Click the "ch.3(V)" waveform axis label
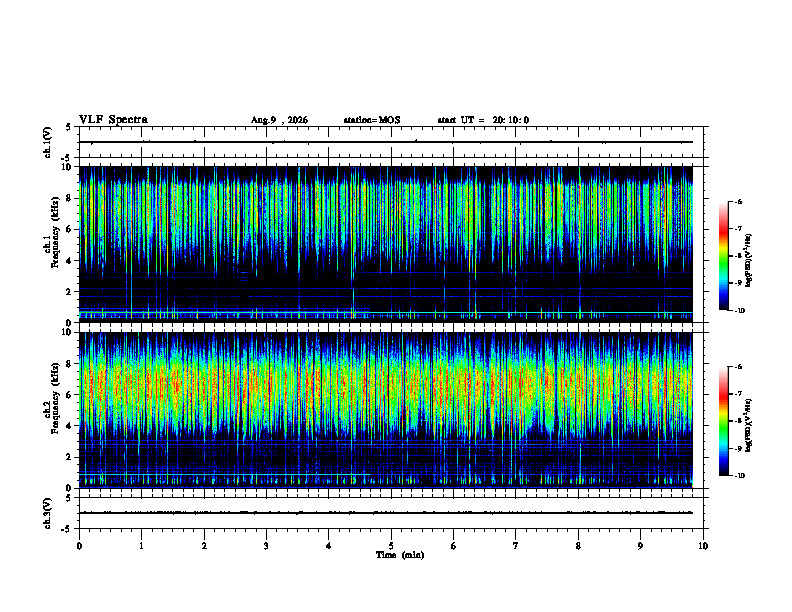The width and height of the screenshot is (792, 612). (x=47, y=513)
